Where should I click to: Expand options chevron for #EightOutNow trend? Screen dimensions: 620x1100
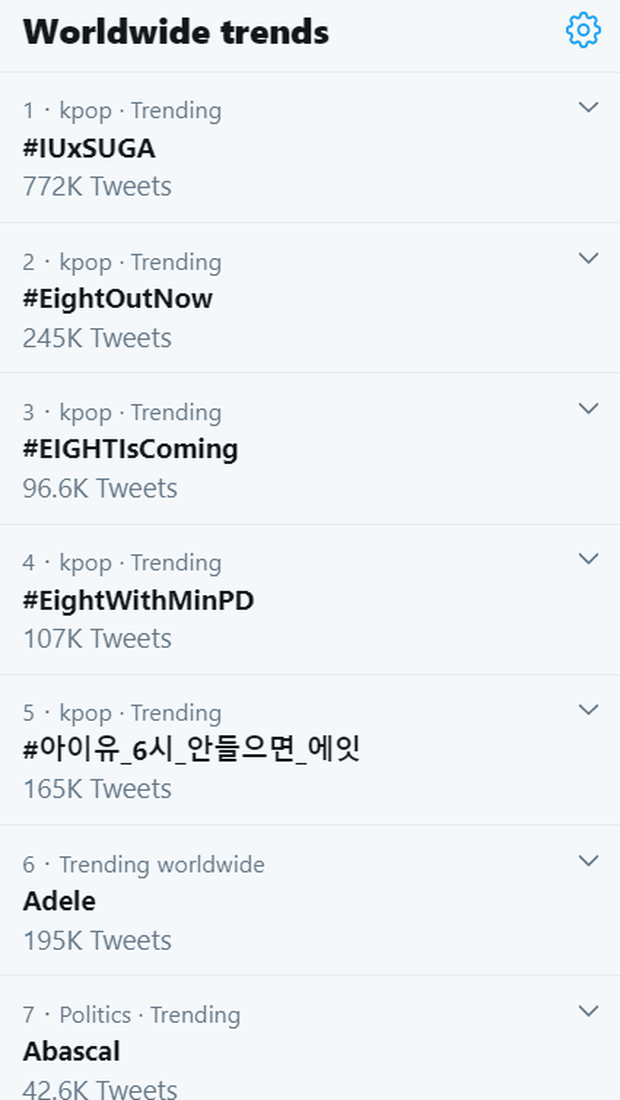pyautogui.click(x=589, y=258)
